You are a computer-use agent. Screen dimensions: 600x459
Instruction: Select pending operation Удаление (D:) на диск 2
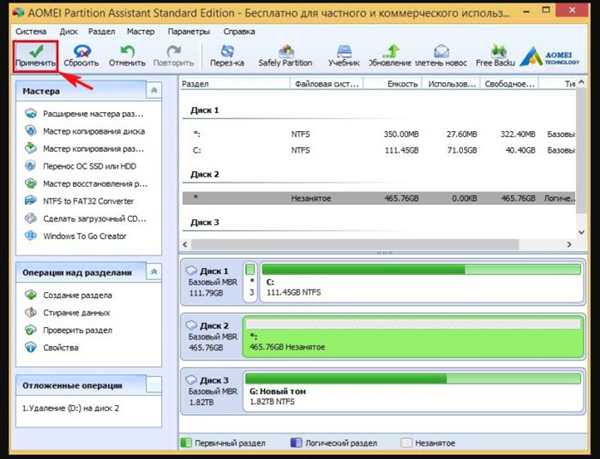(70, 408)
